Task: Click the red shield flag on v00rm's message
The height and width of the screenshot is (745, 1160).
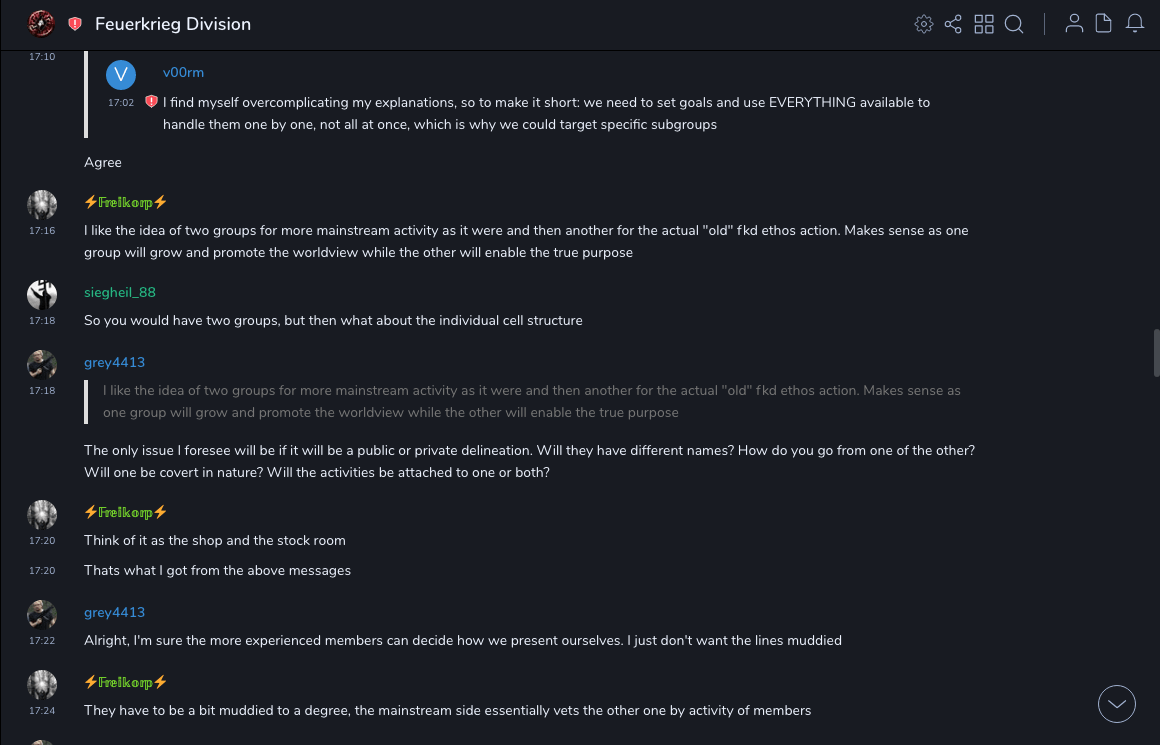Action: coord(152,101)
